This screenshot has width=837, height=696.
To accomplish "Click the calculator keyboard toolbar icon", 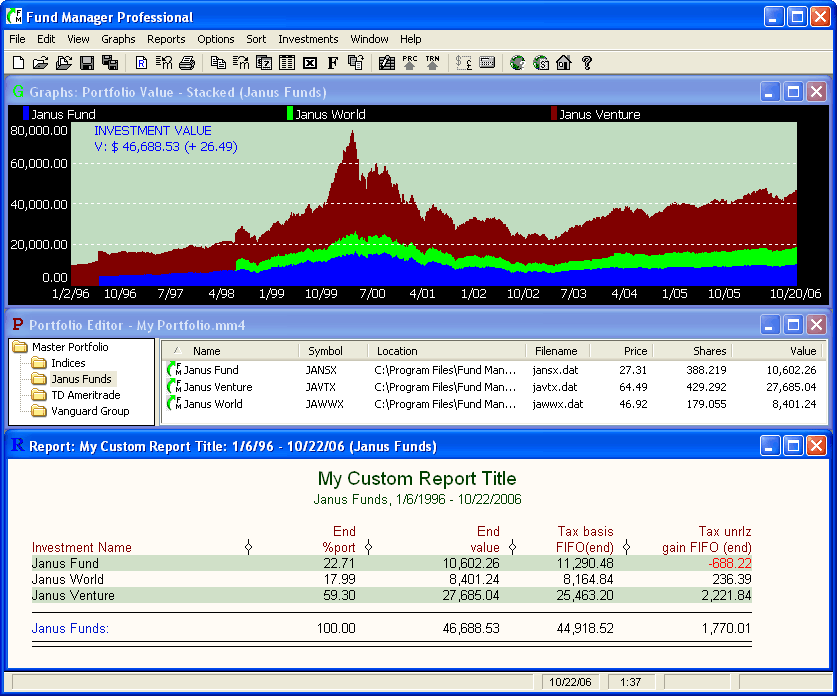I will click(x=487, y=62).
